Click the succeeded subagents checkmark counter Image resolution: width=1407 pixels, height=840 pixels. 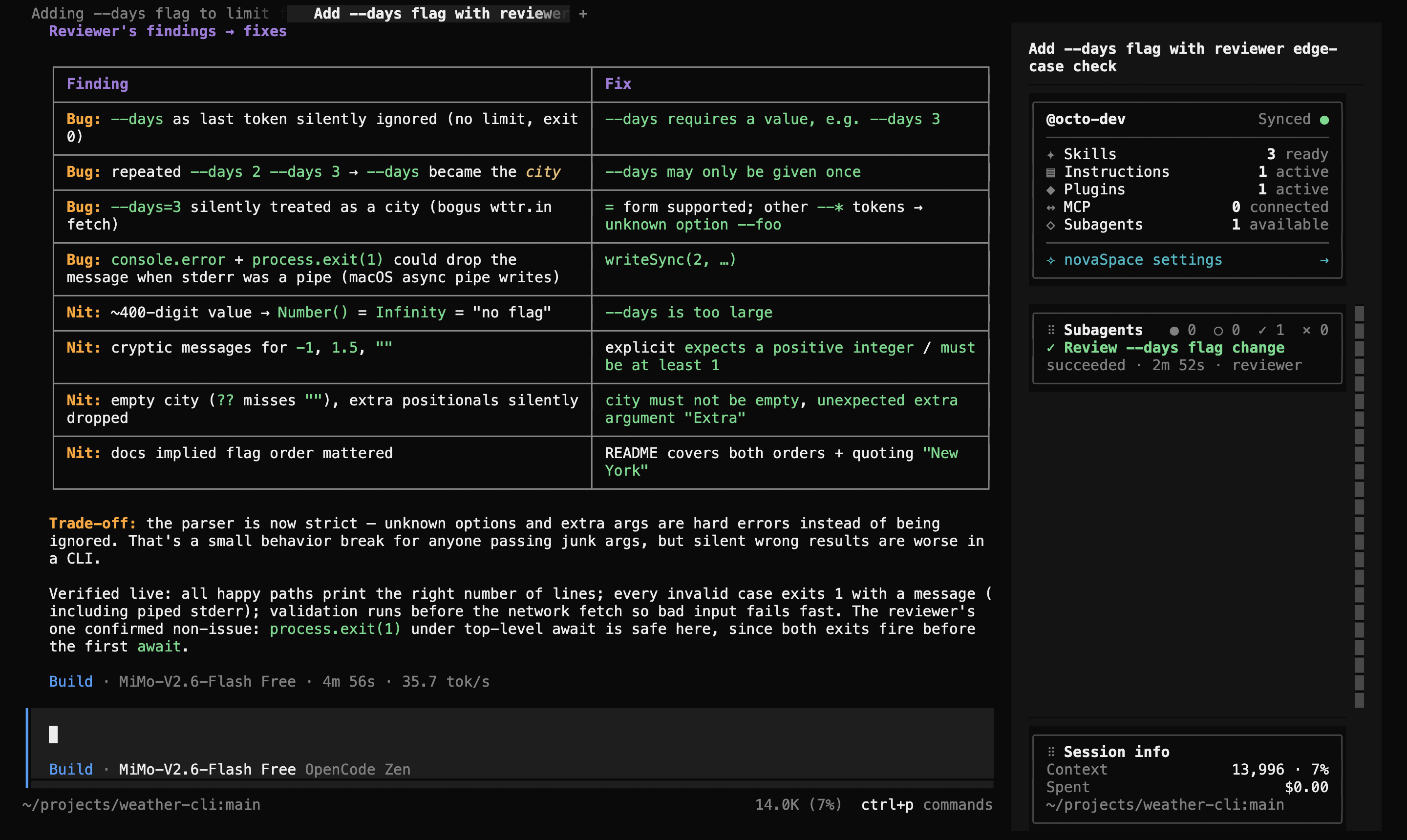pos(1271,330)
